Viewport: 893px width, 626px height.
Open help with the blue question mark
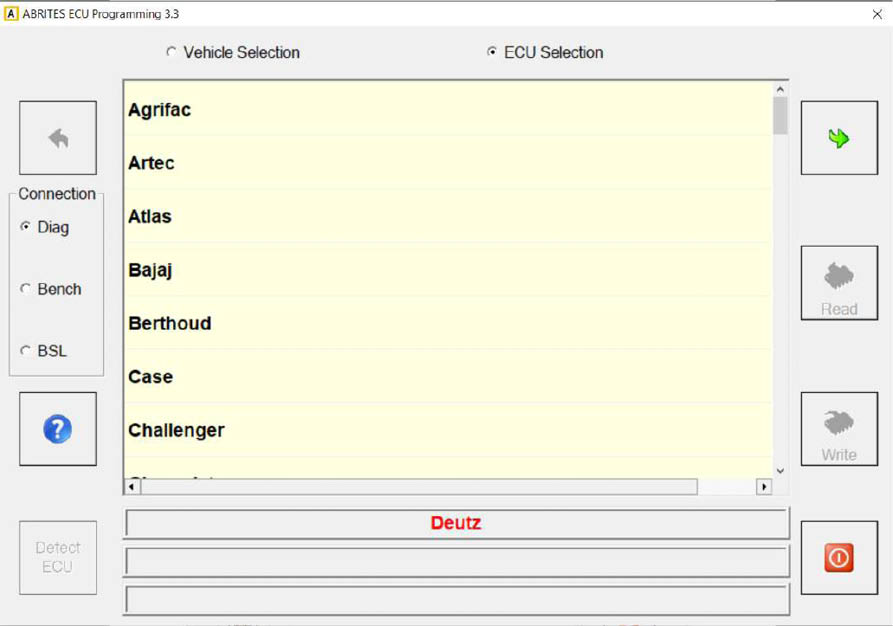tap(58, 429)
